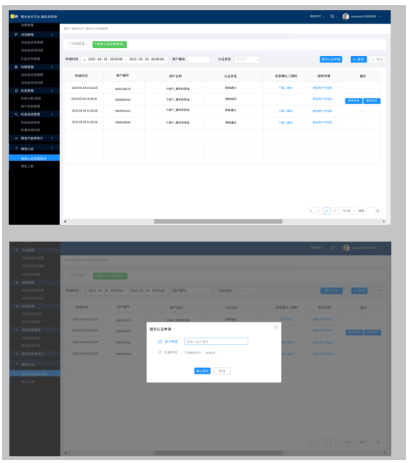This screenshot has width=410, height=463.
Task: Click the user avatar in top window header
Action: point(346,16)
